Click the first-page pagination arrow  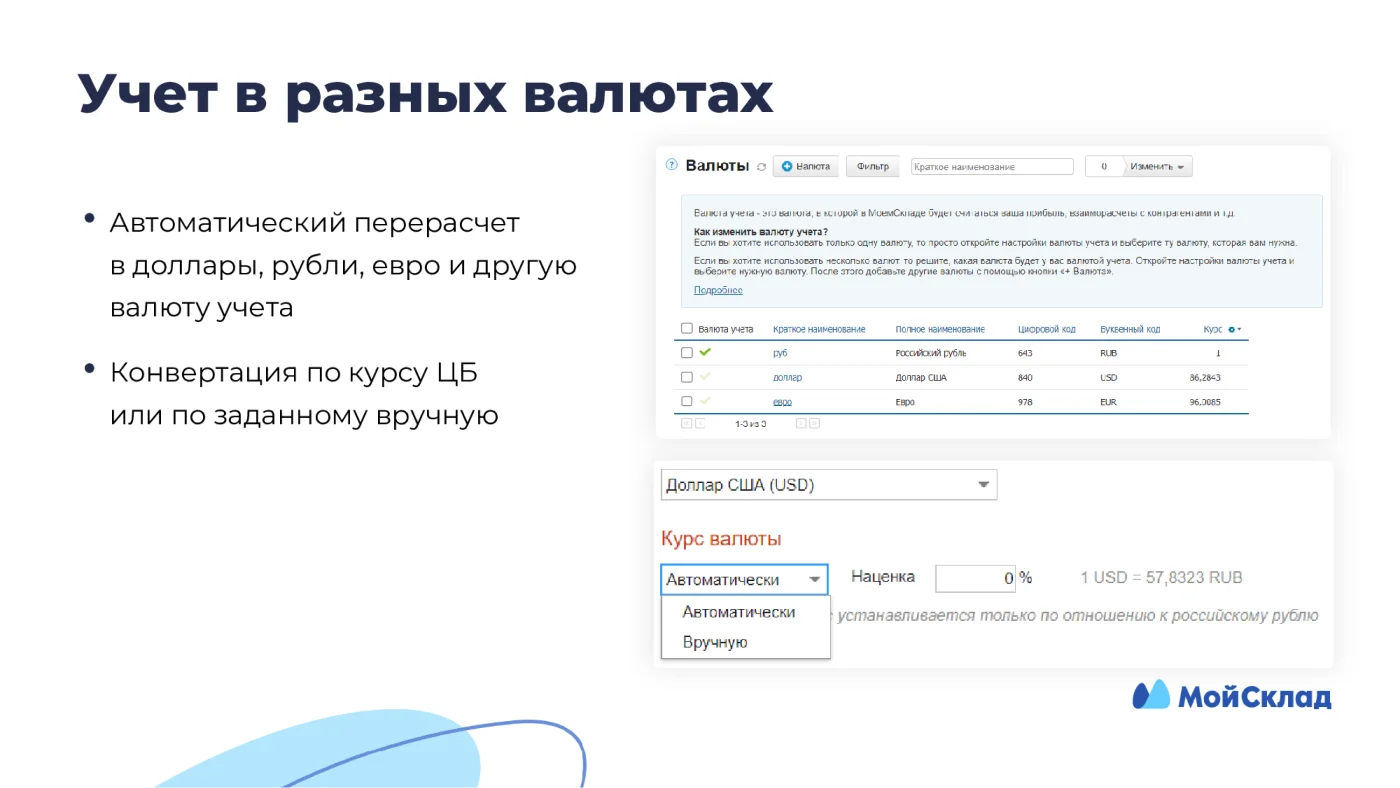click(x=686, y=424)
